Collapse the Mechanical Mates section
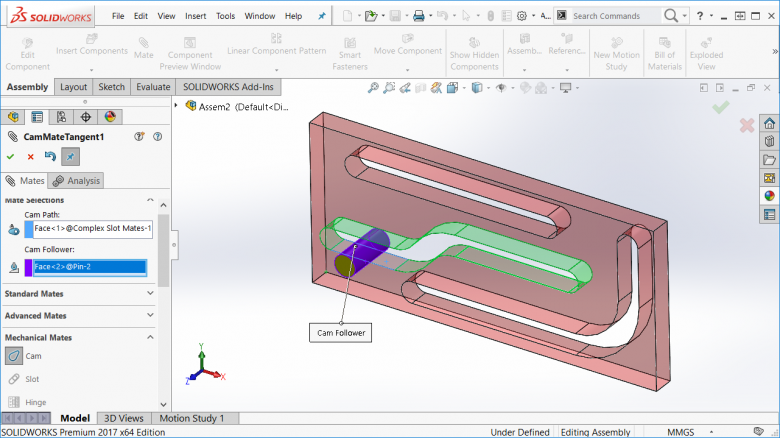 pyautogui.click(x=150, y=337)
